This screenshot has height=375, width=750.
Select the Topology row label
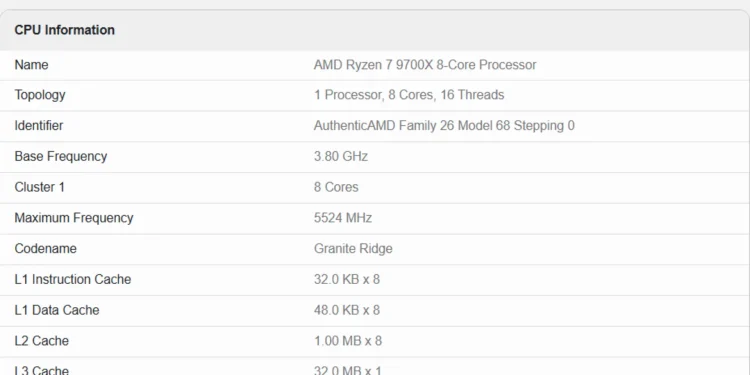coord(40,95)
